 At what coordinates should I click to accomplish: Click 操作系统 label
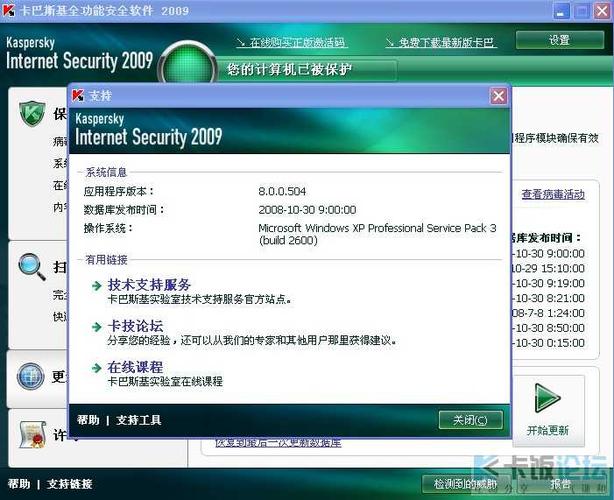pos(108,228)
